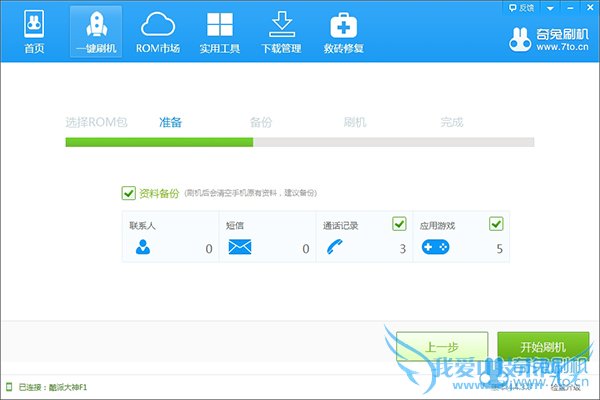Click the 短信 envelope icon
600x400 pixels.
click(x=240, y=247)
